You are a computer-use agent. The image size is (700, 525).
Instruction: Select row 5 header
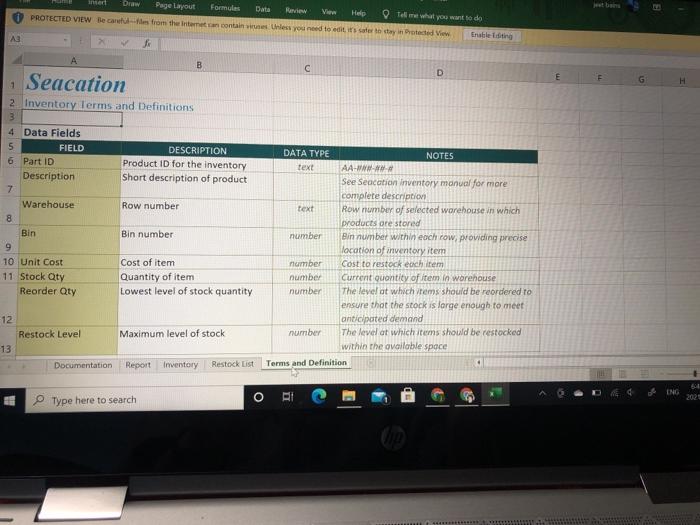11,146
